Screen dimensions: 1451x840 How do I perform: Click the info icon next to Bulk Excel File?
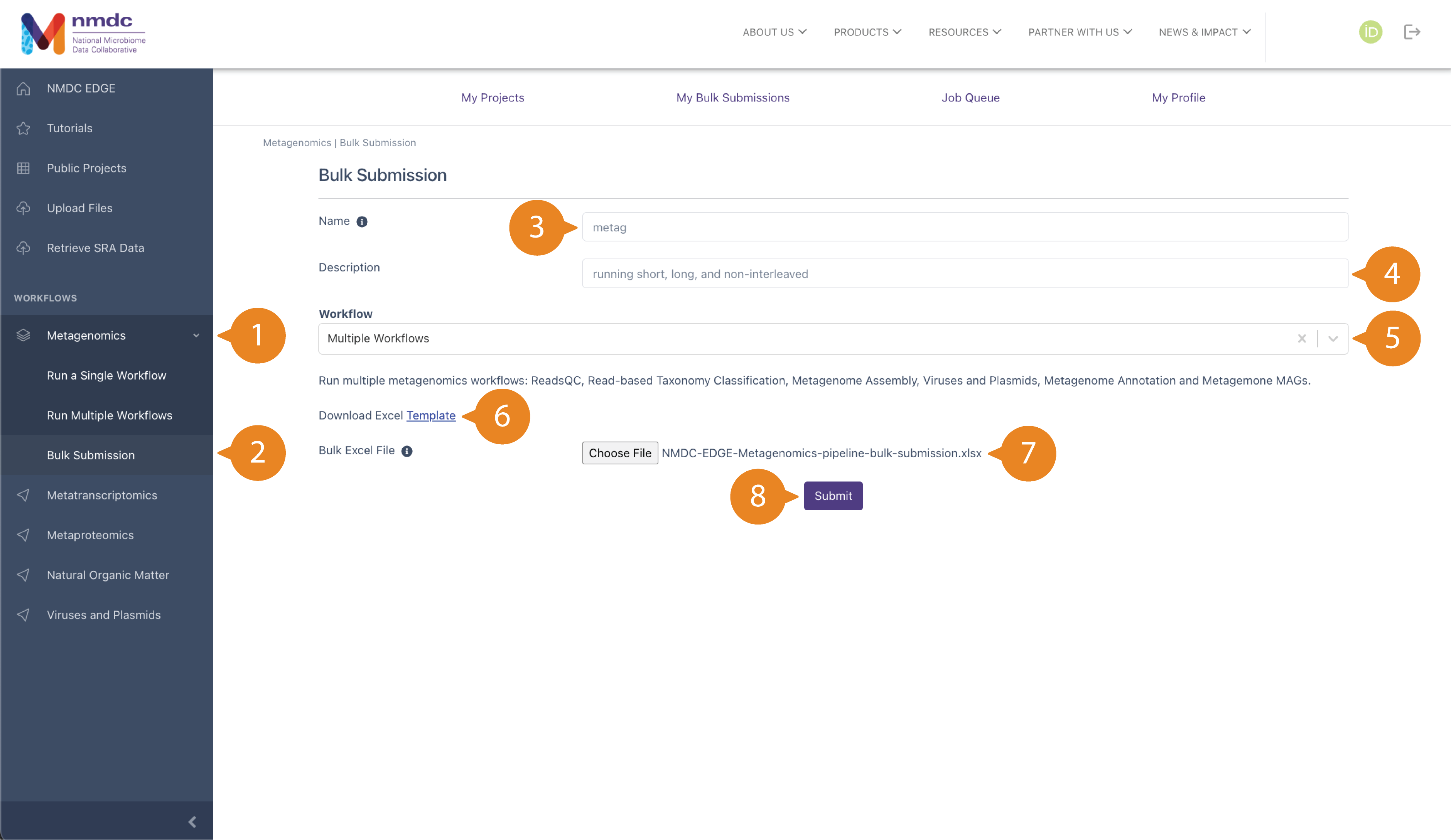pos(407,451)
